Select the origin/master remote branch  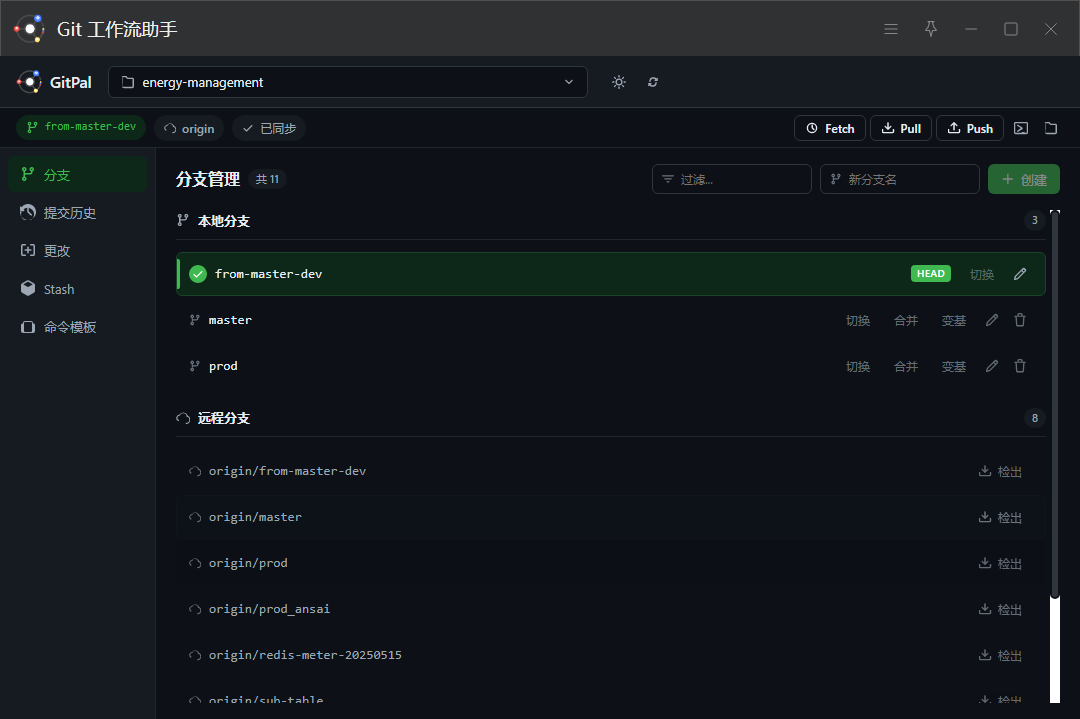click(611, 517)
